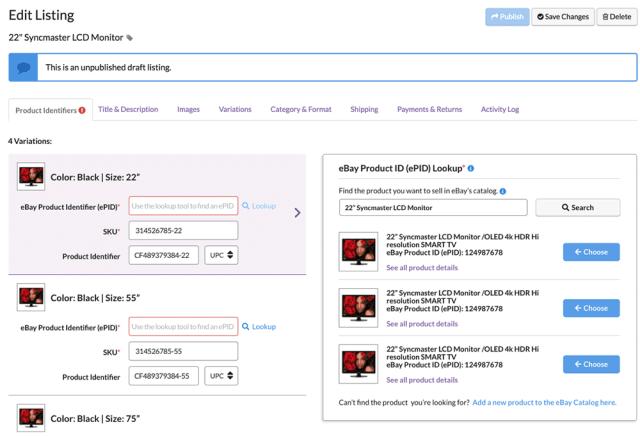Viewport: 640px width, 436px height.
Task: Open the Shipping tab
Action: click(364, 109)
